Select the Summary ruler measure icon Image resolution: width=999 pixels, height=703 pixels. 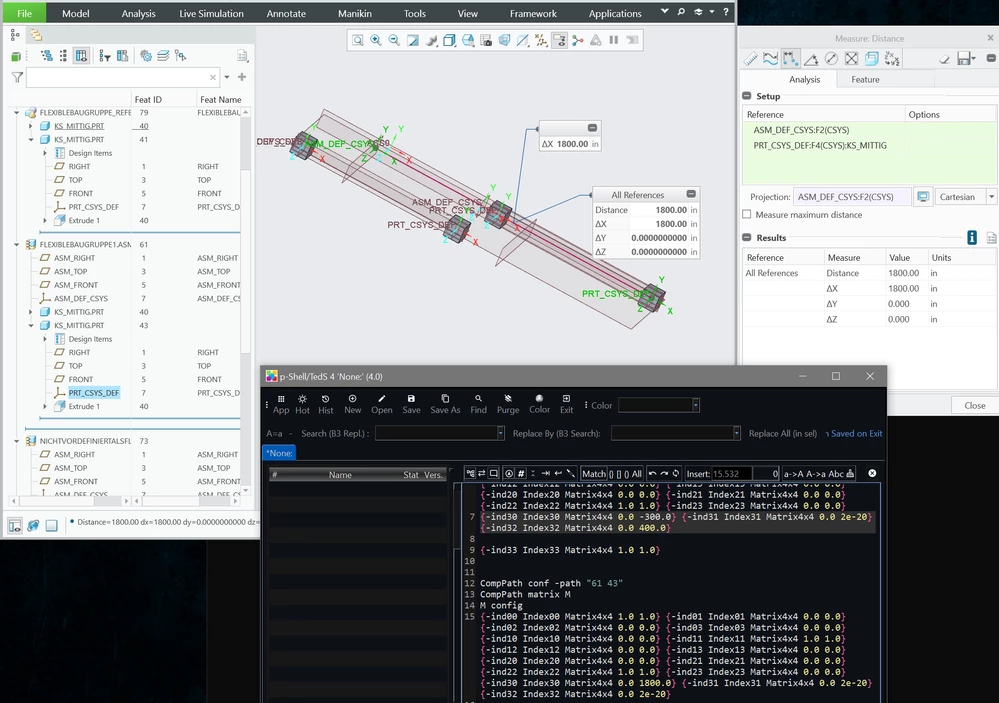click(x=751, y=59)
